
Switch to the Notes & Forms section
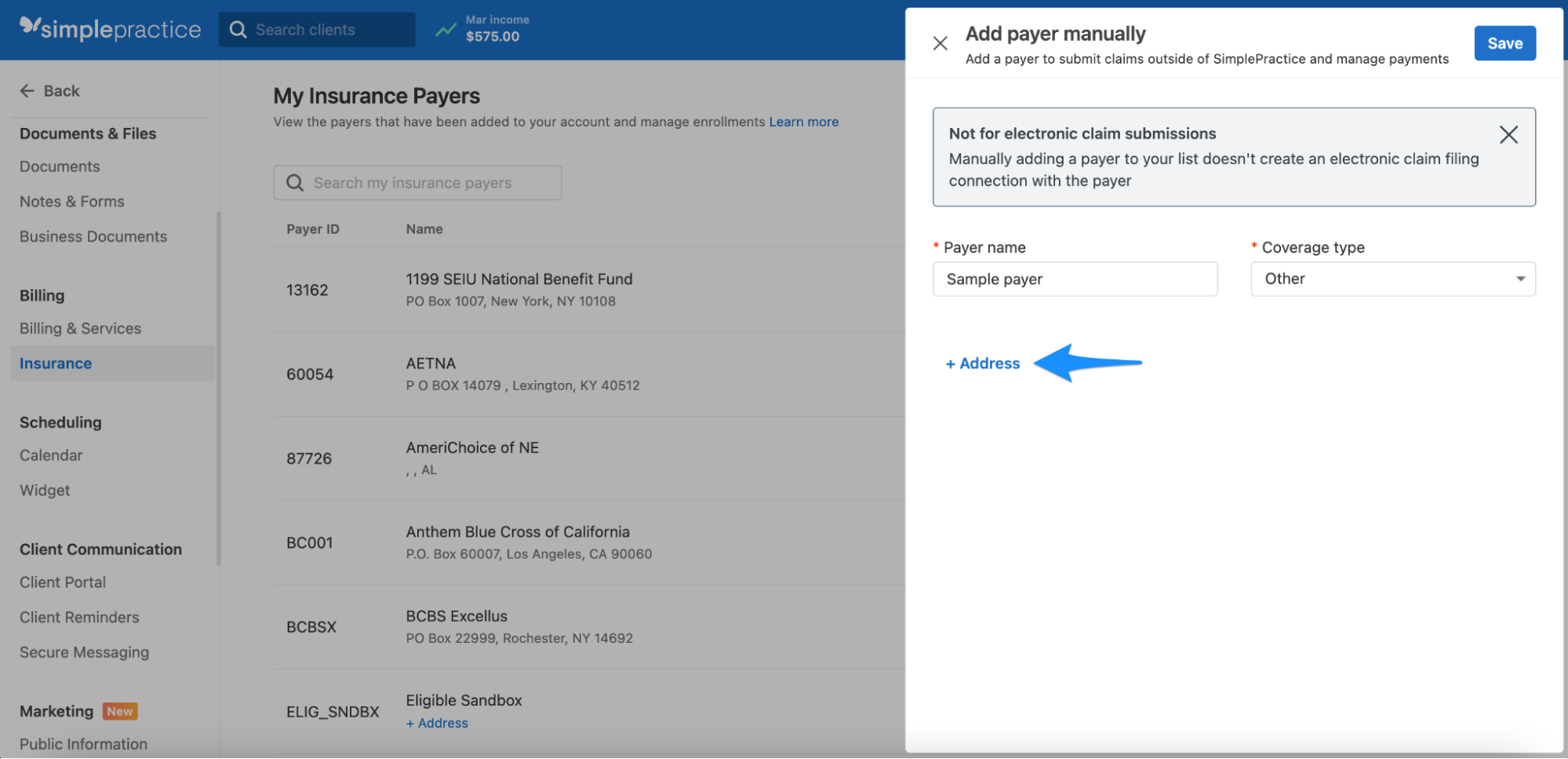(x=71, y=201)
